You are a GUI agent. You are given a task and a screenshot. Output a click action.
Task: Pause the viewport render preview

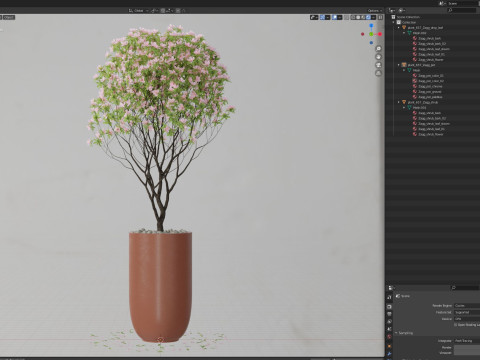pos(380,17)
